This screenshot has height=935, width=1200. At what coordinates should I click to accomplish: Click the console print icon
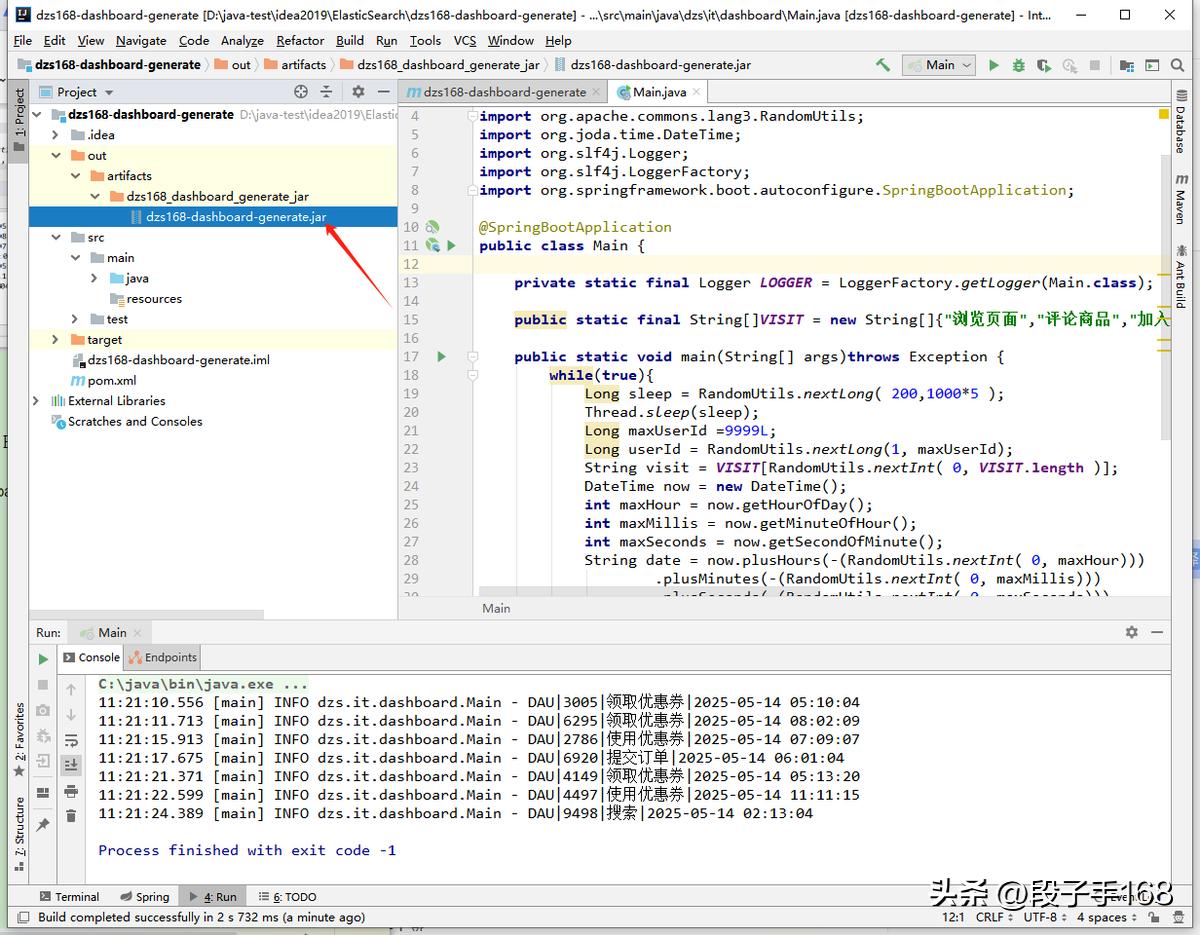coord(71,791)
